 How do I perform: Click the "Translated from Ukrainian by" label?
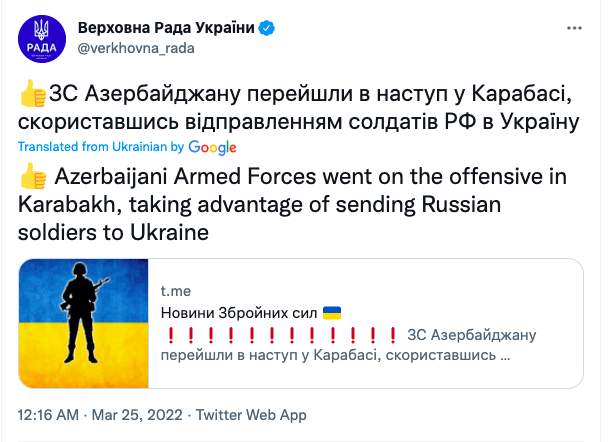(101, 147)
